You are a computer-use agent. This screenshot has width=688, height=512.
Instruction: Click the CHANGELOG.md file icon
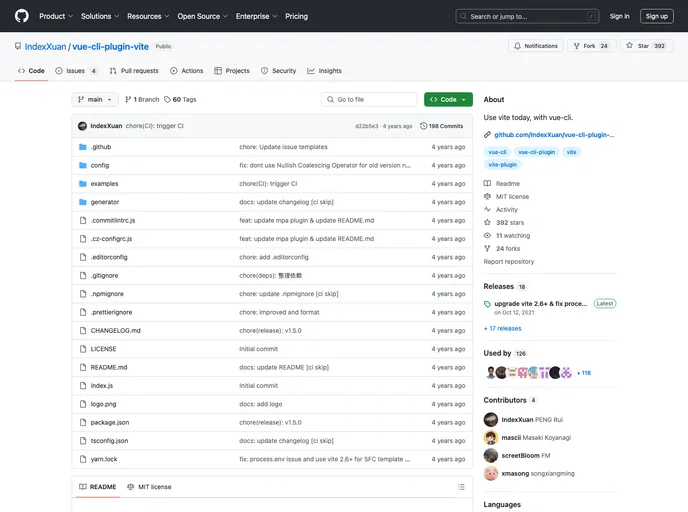tap(82, 331)
